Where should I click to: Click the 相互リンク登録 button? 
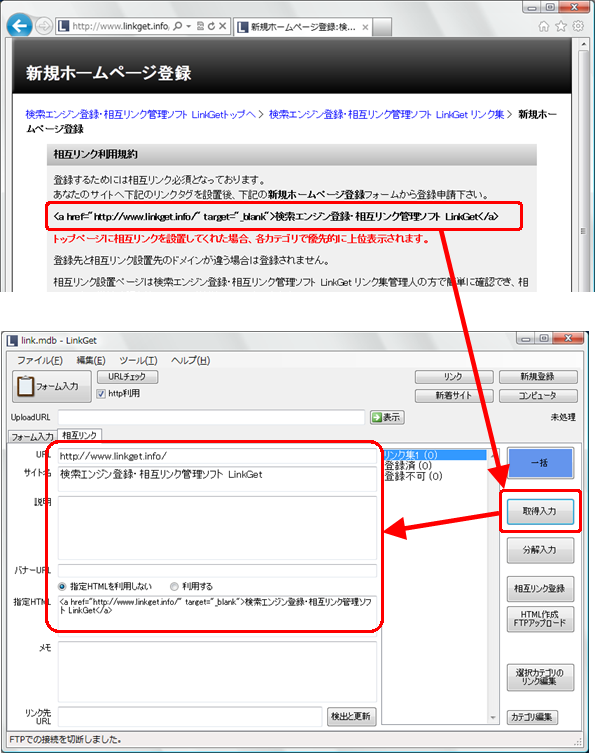[540, 589]
